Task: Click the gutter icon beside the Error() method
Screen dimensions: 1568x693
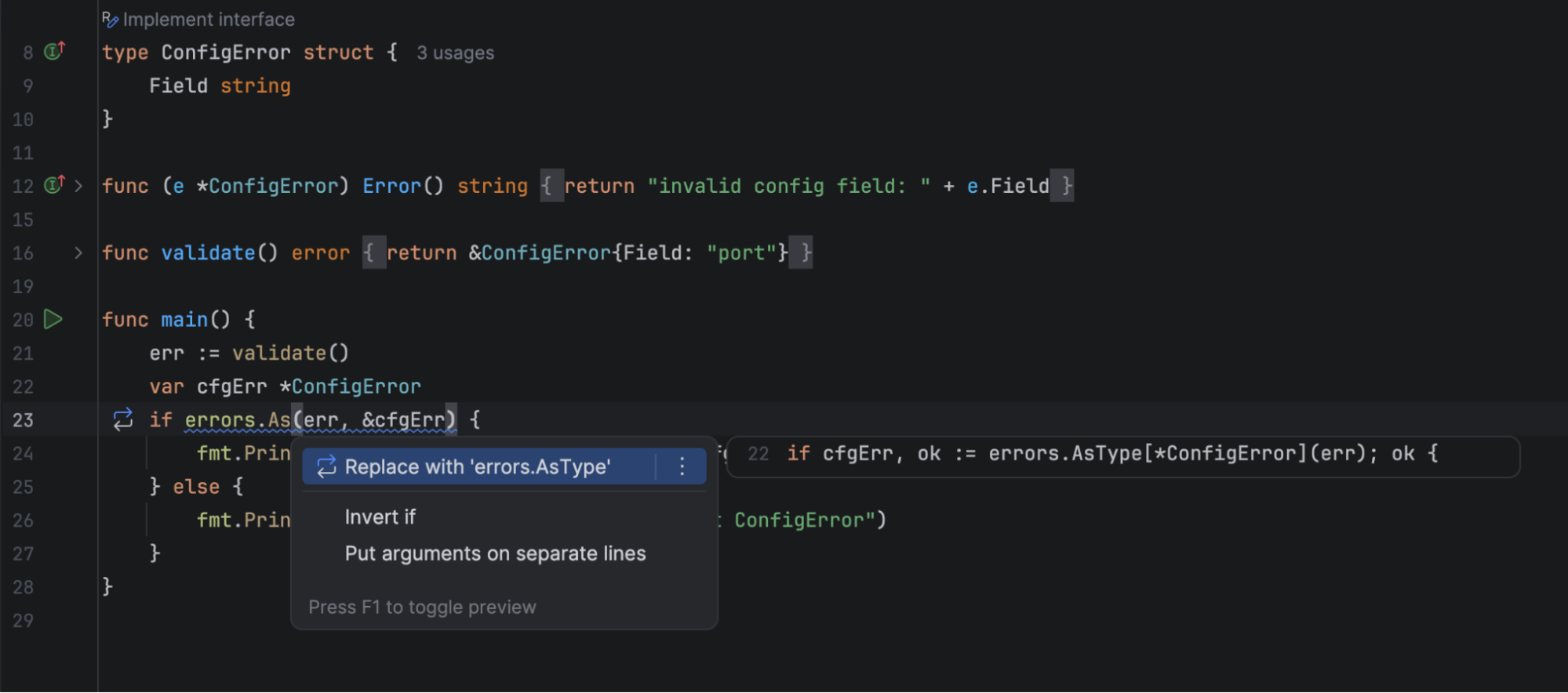Action: [x=54, y=186]
